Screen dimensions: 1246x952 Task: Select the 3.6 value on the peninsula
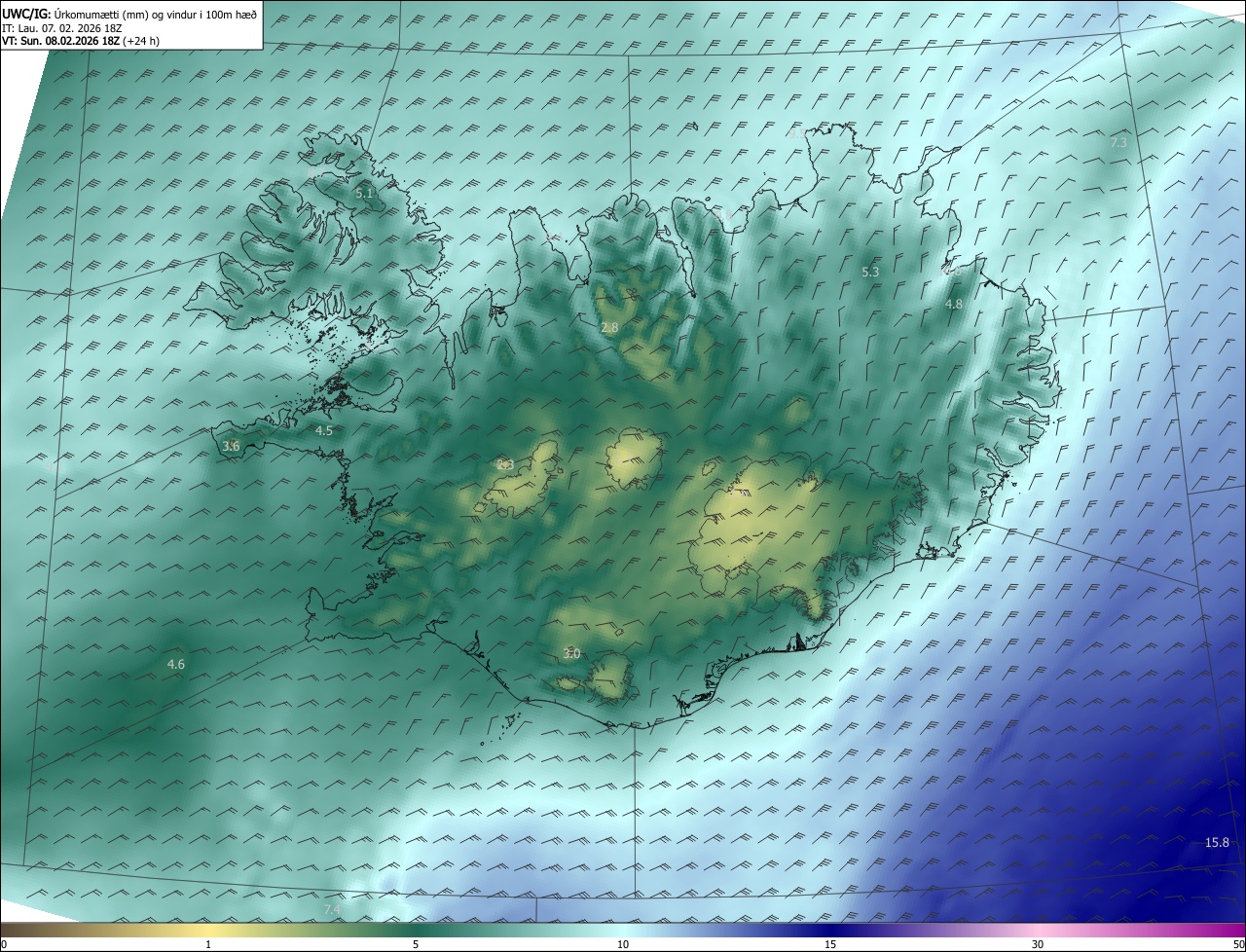click(231, 446)
